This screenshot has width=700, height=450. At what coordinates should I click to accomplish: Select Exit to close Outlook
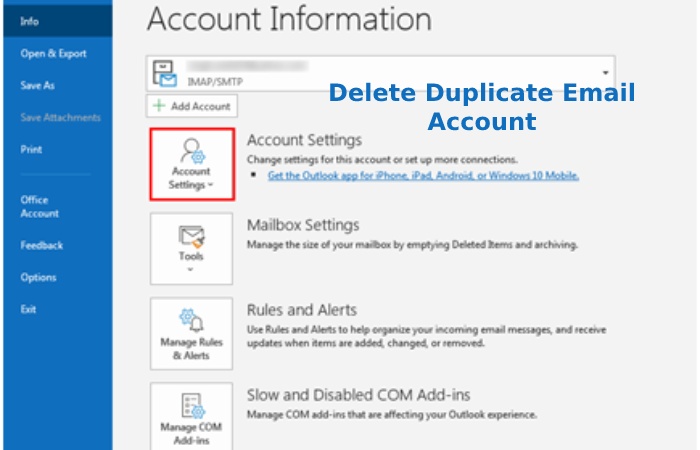28,309
